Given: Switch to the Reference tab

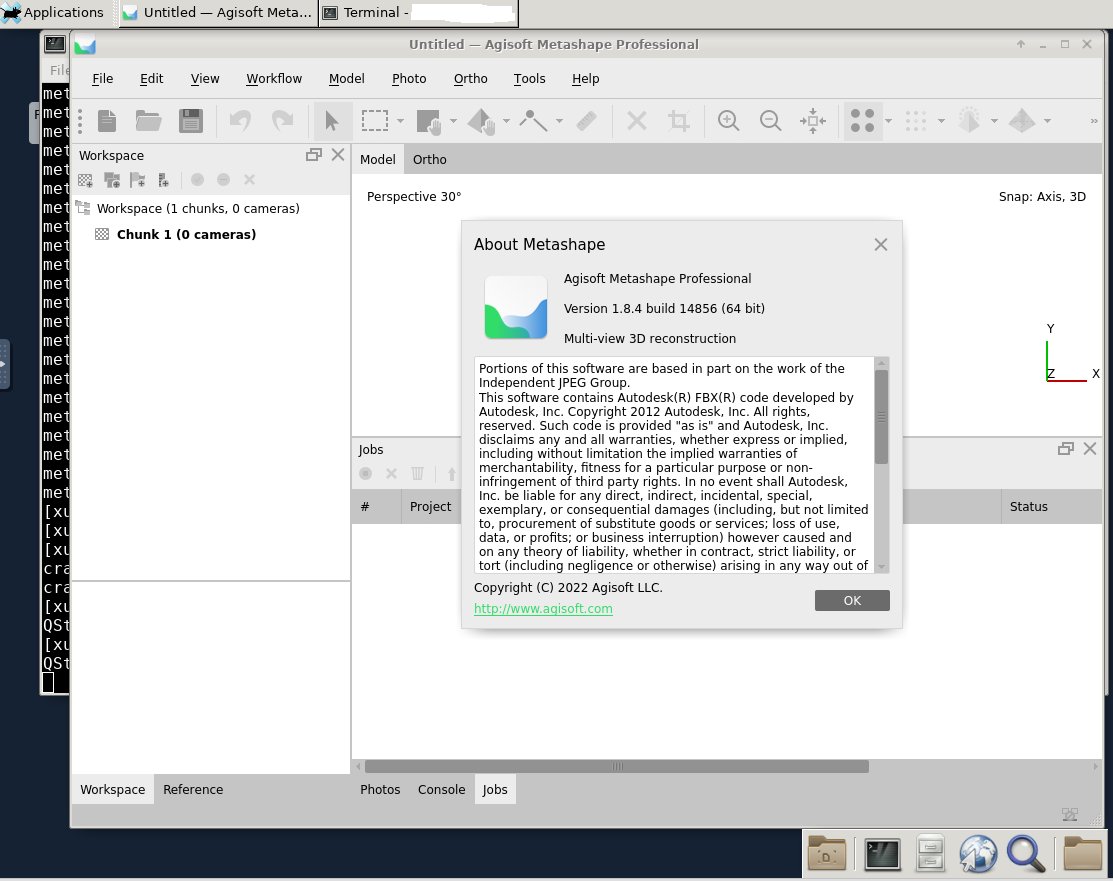Looking at the screenshot, I should [x=193, y=789].
